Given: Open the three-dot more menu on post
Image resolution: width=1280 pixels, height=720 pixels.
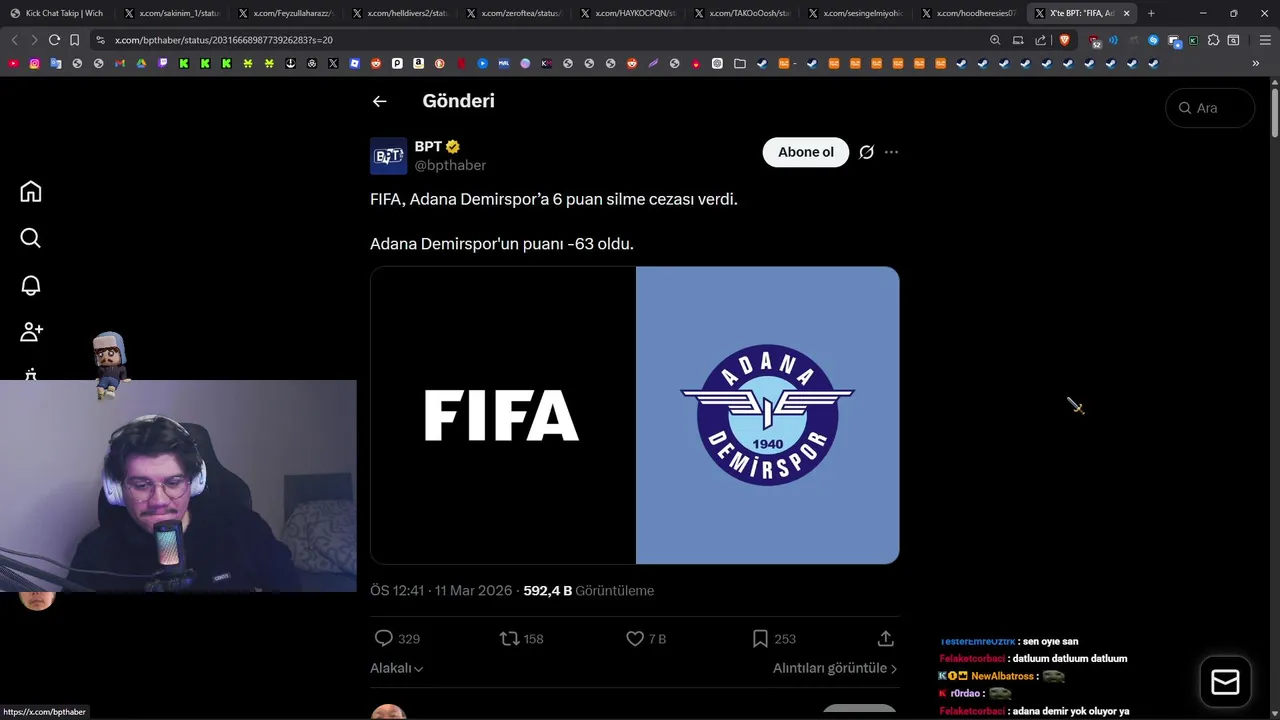Looking at the screenshot, I should pos(891,152).
